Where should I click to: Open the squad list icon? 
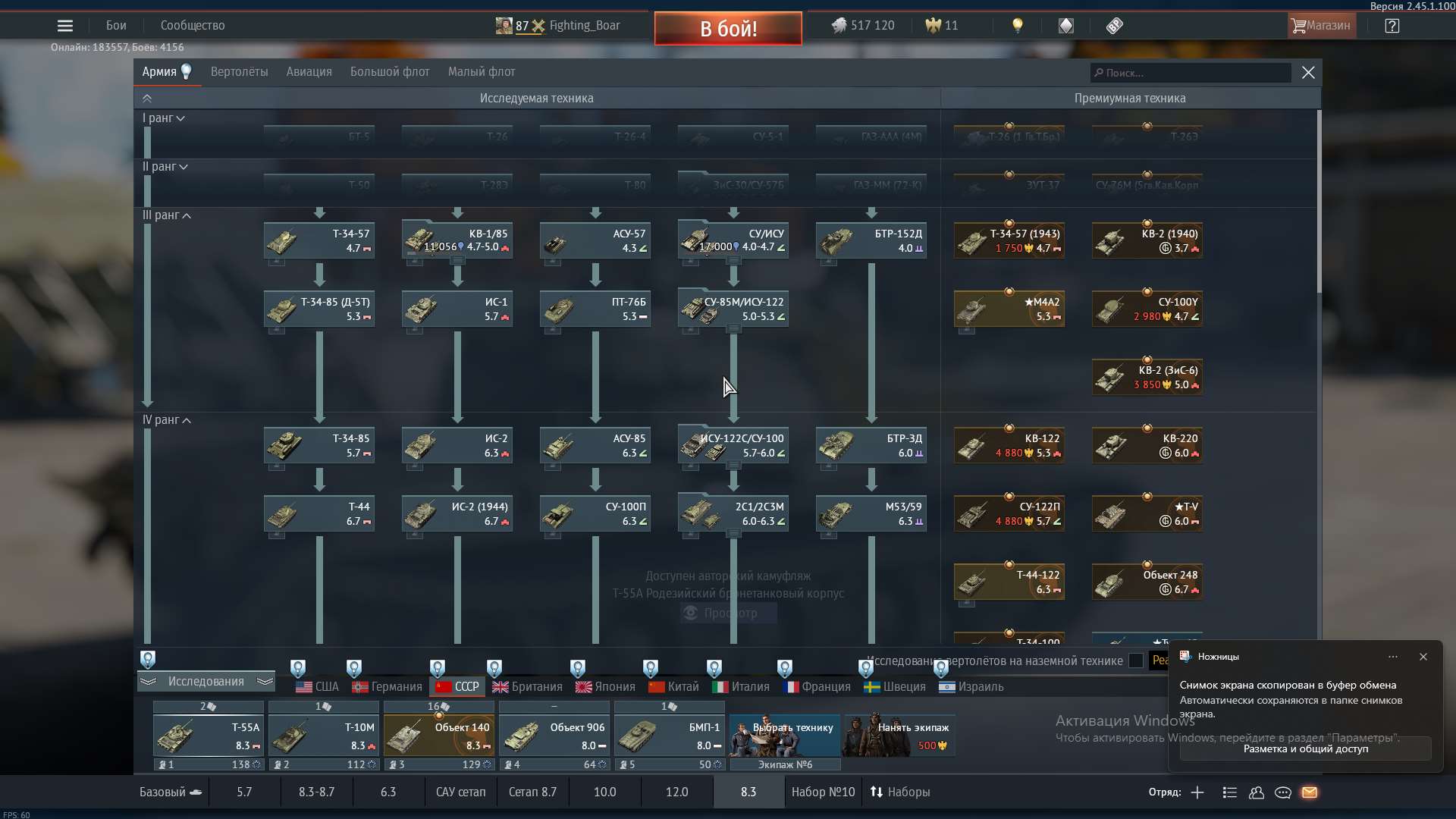[1230, 792]
